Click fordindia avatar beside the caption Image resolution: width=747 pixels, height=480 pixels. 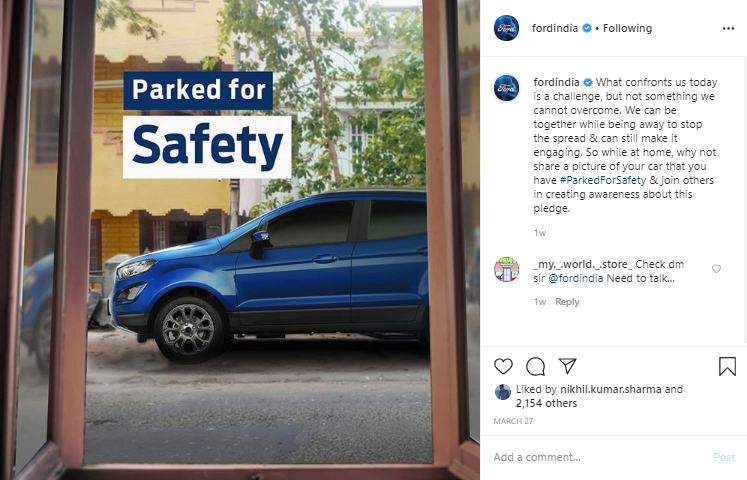click(x=506, y=88)
